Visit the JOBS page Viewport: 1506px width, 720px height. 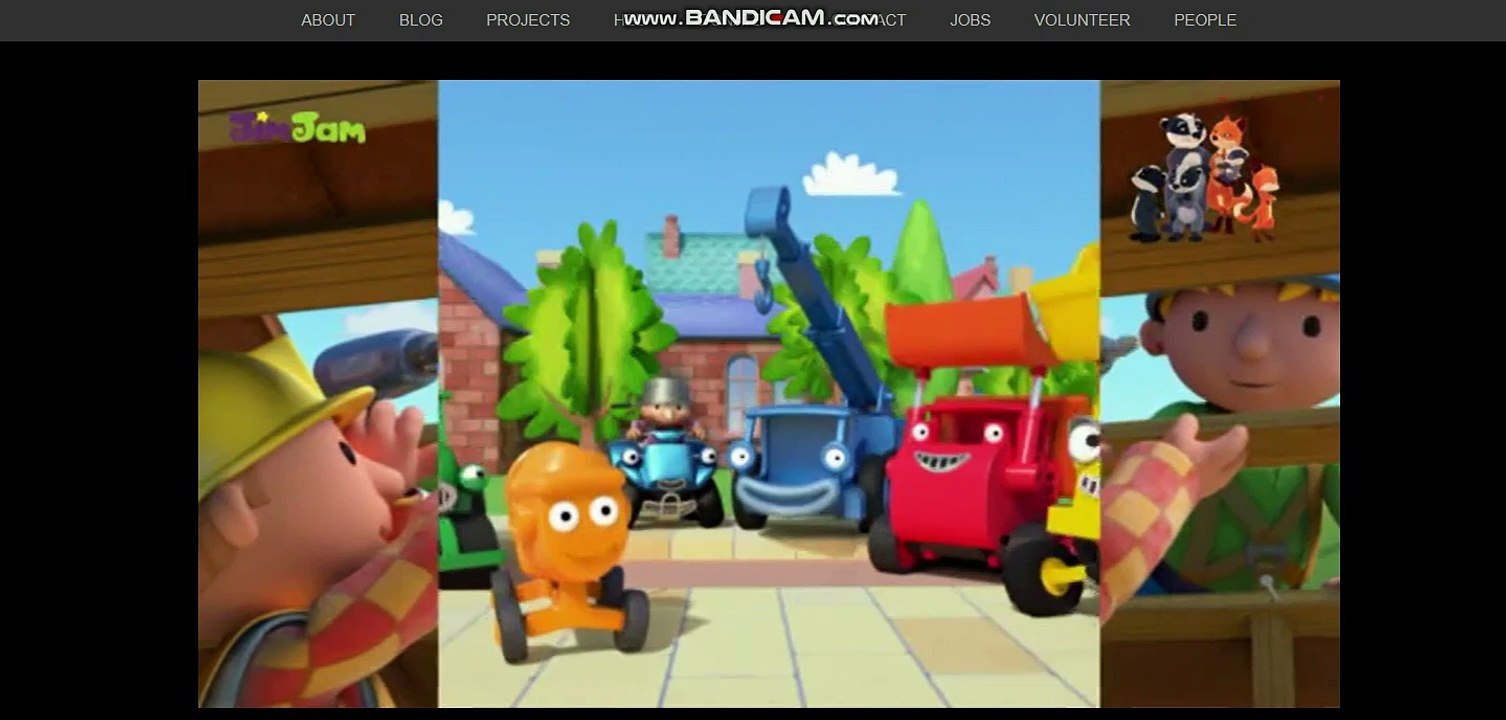[x=970, y=20]
